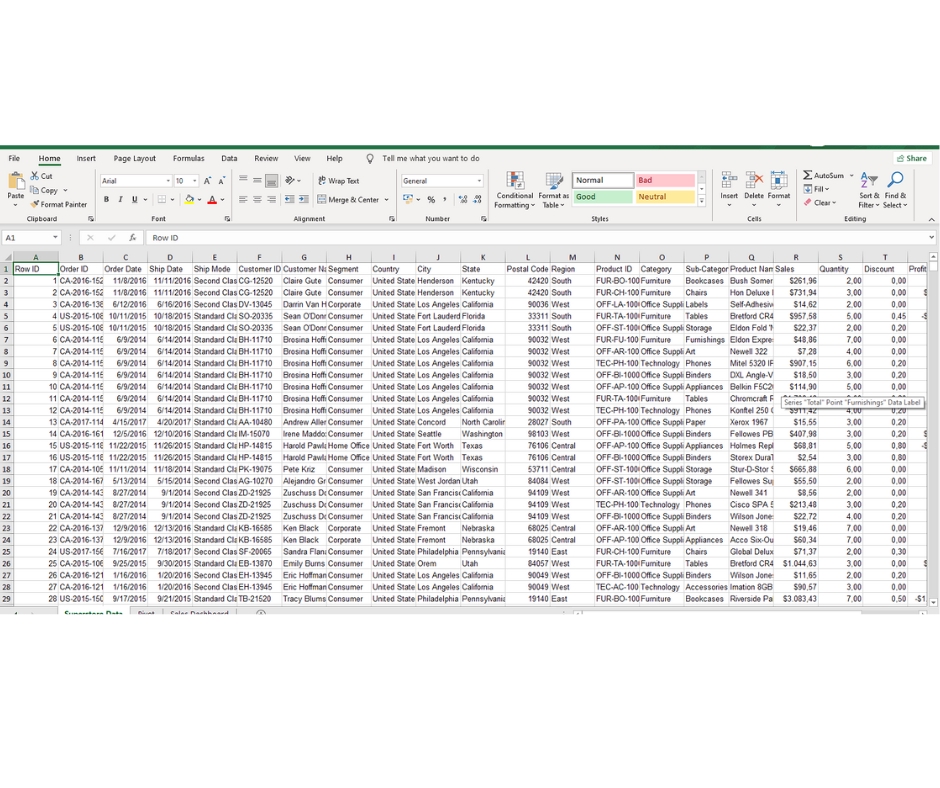The image size is (940, 788).
Task: Apply Percent number style
Action: click(429, 199)
